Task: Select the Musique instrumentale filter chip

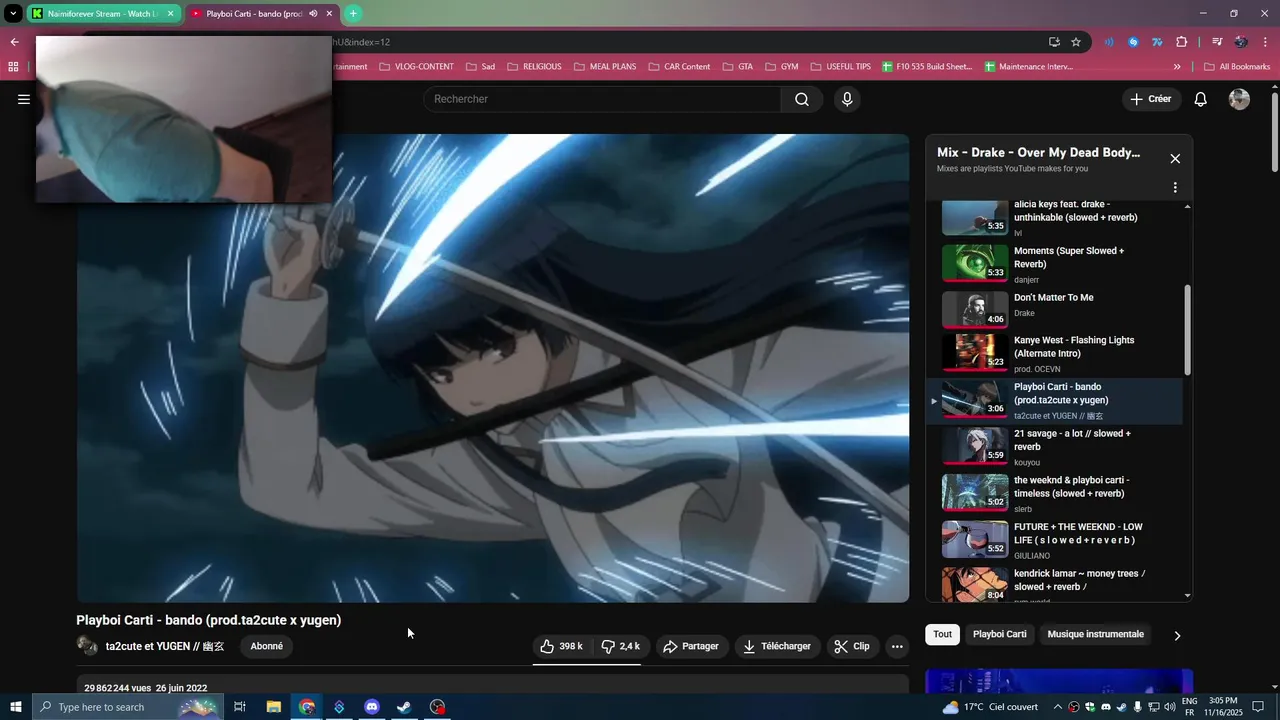Action: coord(1095,634)
